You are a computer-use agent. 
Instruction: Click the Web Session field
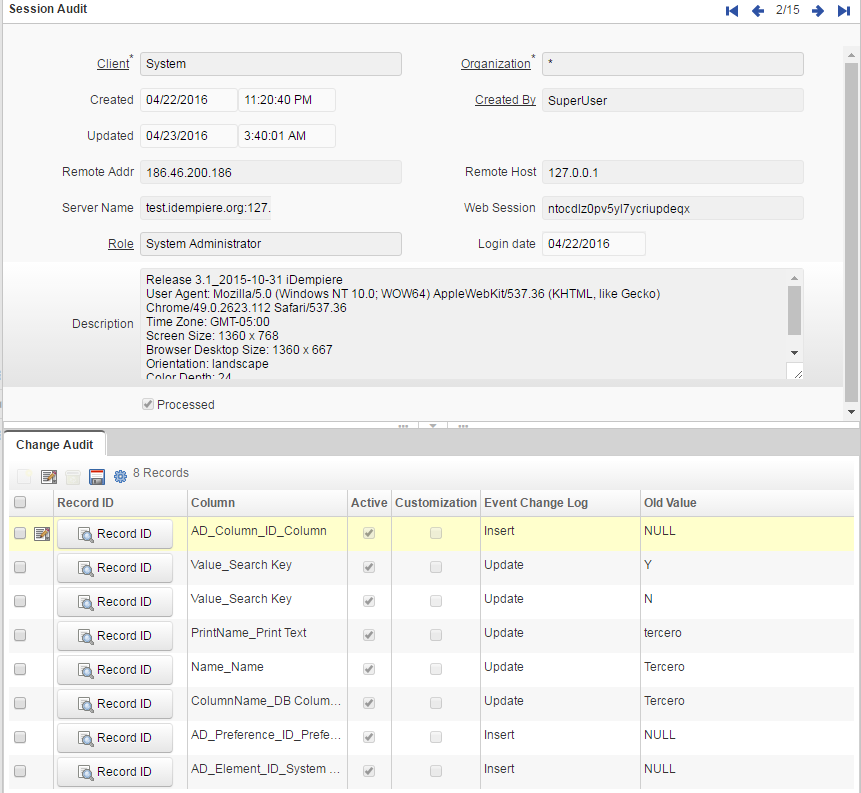pyautogui.click(x=673, y=208)
